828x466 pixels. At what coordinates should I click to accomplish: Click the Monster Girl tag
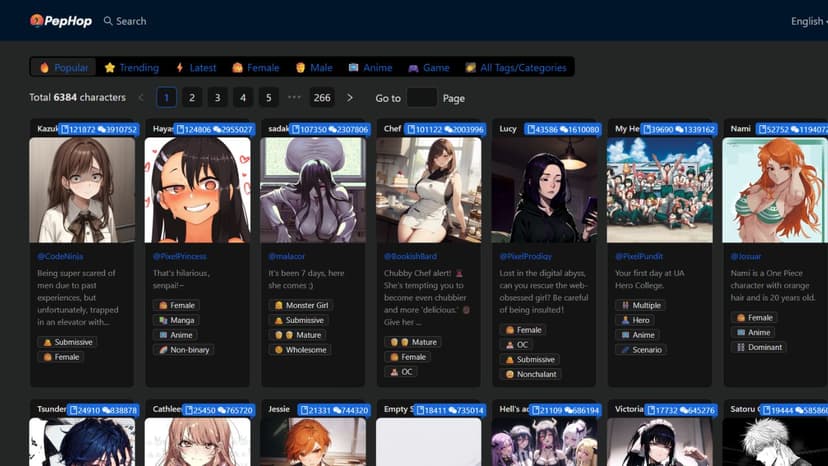[301, 305]
